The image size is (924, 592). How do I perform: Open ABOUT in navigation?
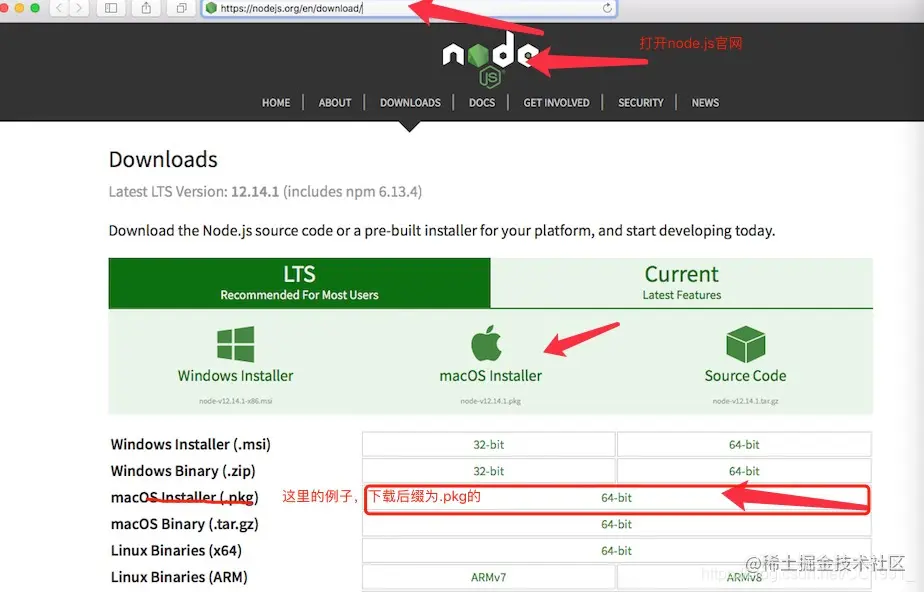[x=335, y=102]
